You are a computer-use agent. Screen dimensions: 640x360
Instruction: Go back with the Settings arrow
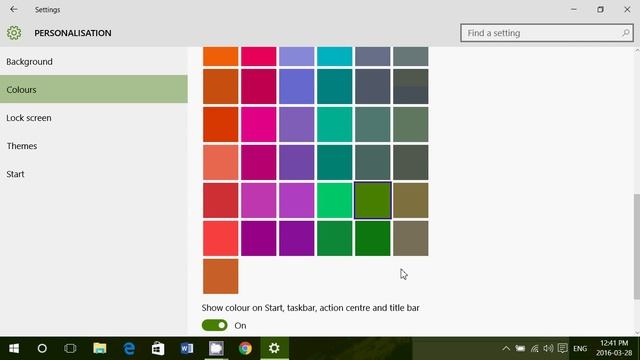14,9
